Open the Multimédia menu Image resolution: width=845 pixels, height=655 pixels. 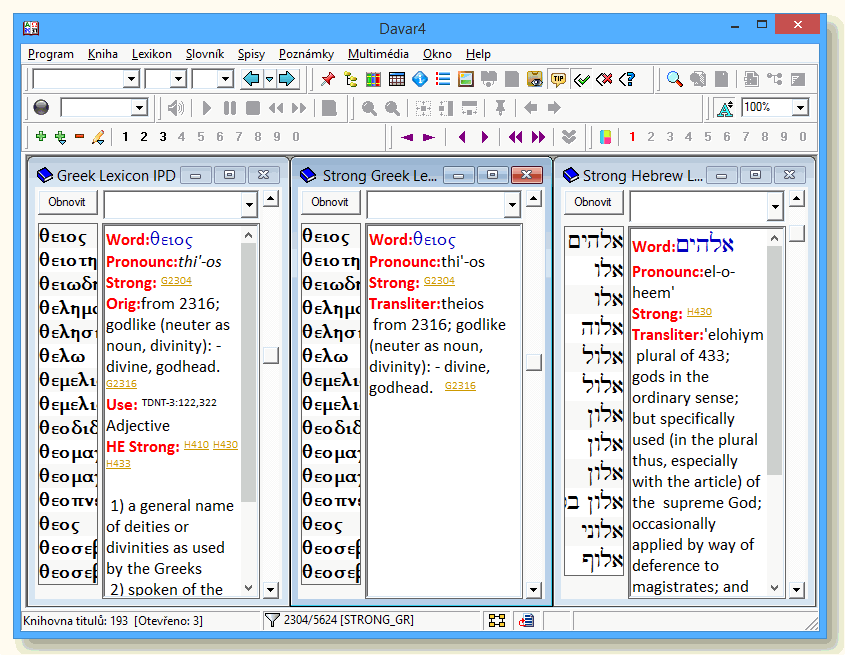[378, 54]
